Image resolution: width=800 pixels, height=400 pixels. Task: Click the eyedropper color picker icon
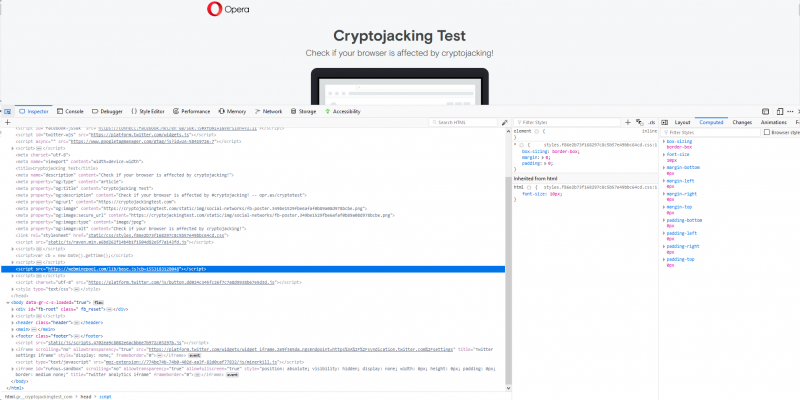point(505,122)
